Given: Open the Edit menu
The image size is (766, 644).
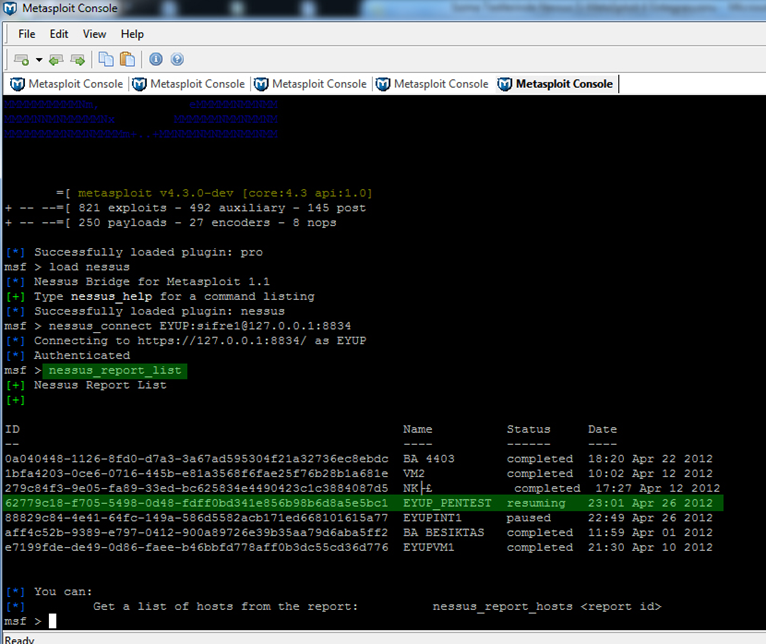Looking at the screenshot, I should pos(59,34).
